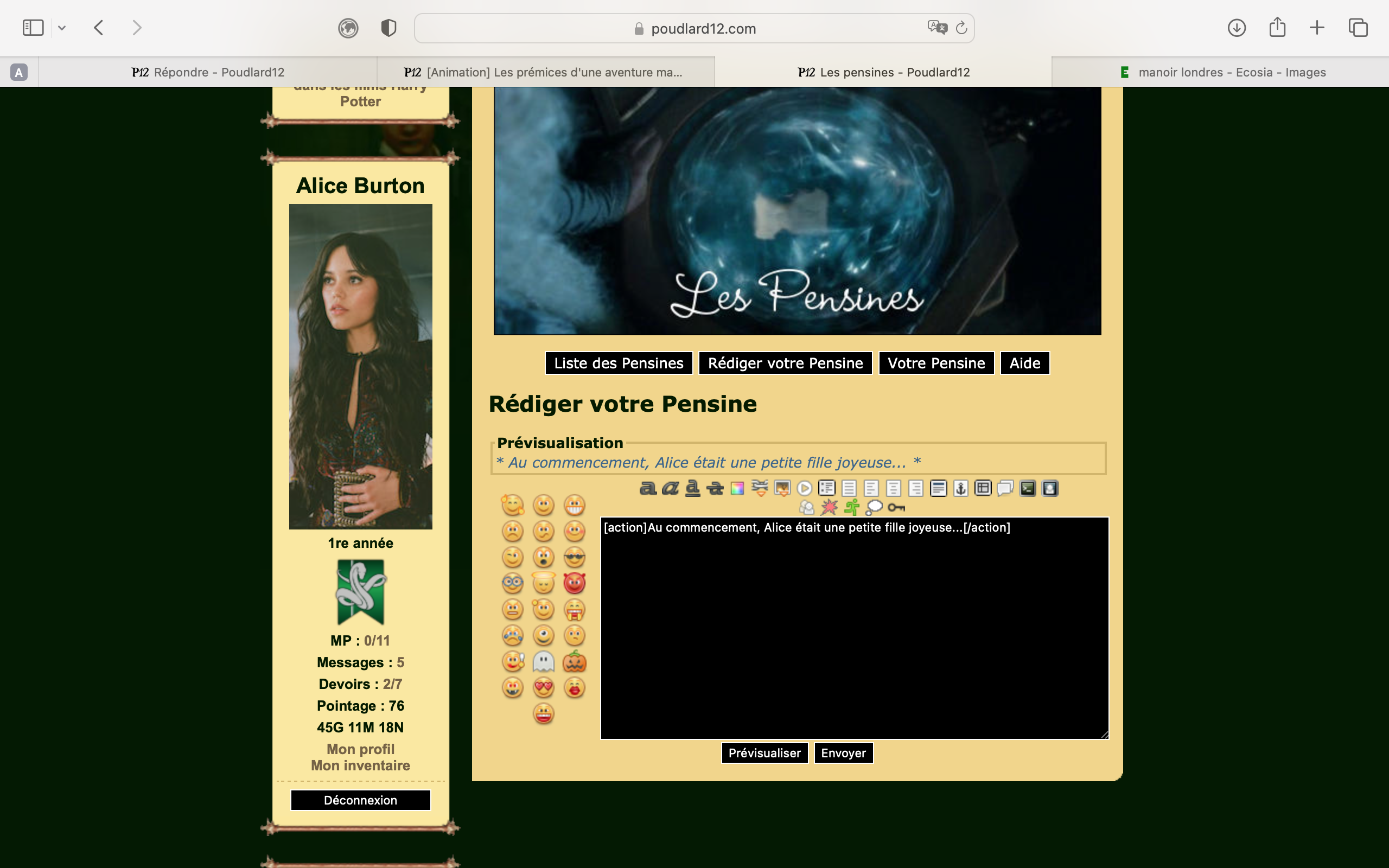Click the green running figure action icon
The height and width of the screenshot is (868, 1389).
(851, 507)
